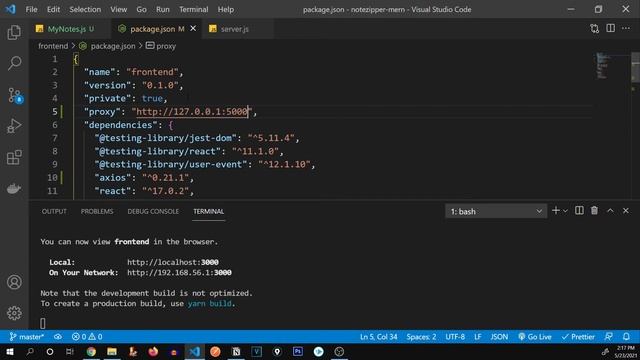Click the master branch indicator
This screenshot has height=360, width=640.
(x=27, y=337)
